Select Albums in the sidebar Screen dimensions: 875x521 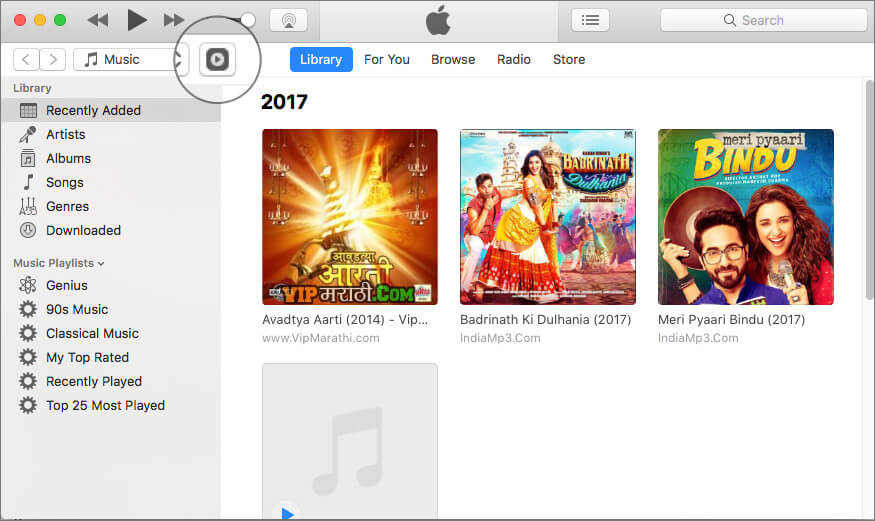click(111, 158)
